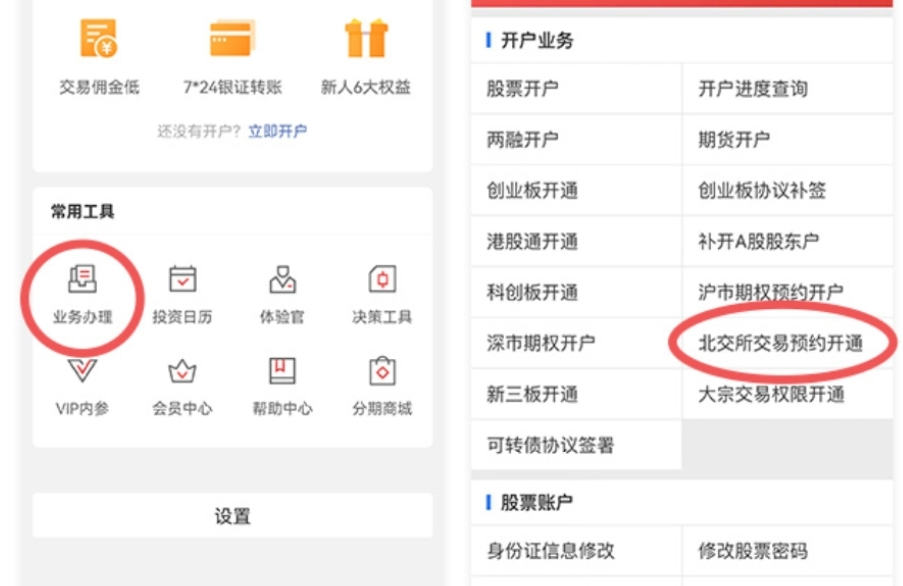The image size is (903, 586).
Task: Select 可转债协议签署 entry
Action: click(550, 445)
